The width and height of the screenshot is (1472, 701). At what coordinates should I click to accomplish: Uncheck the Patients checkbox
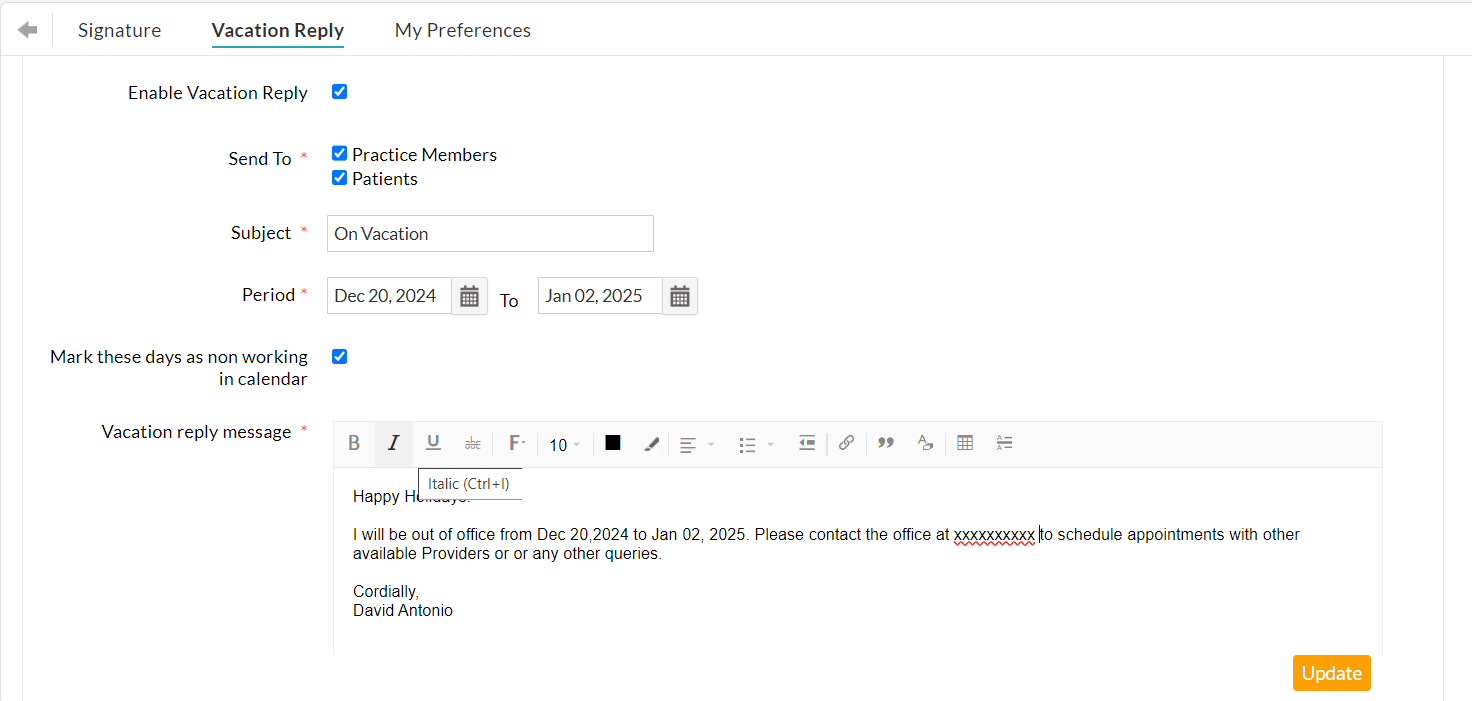[340, 178]
